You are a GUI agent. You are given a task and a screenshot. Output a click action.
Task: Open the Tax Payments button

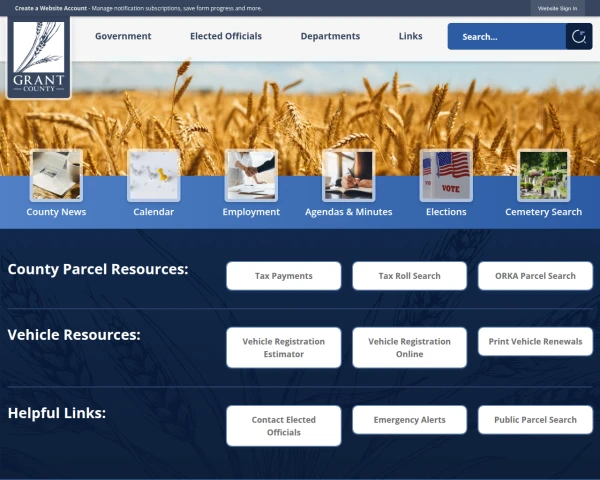point(284,276)
